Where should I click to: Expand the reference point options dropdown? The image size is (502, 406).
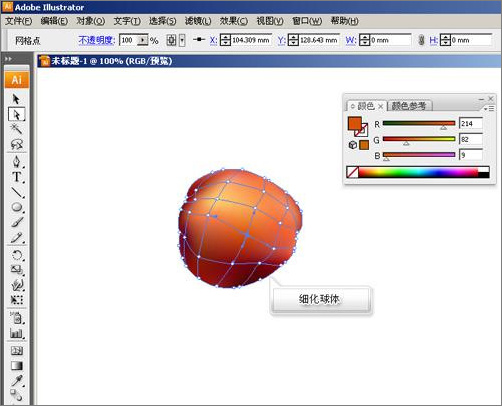tap(182, 40)
